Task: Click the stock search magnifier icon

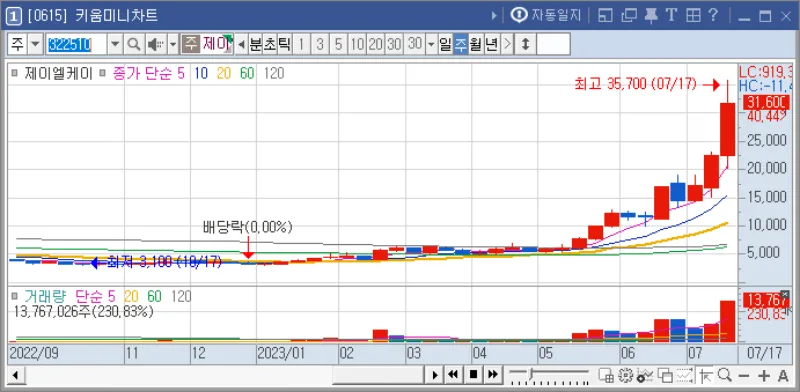Action: coord(134,44)
